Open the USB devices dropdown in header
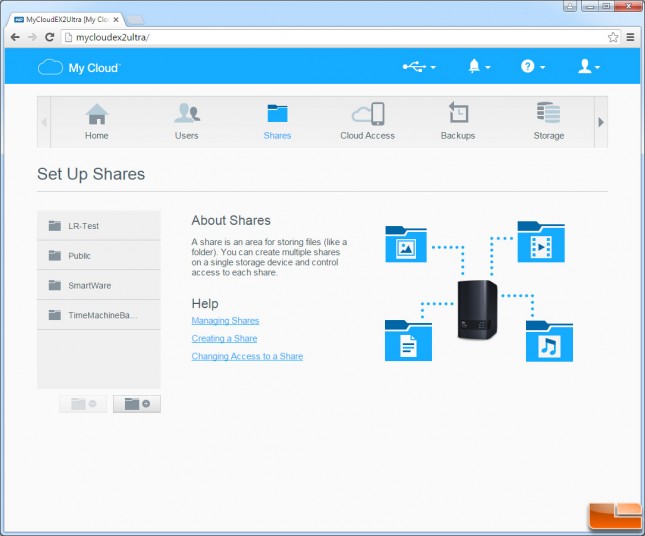 point(419,67)
